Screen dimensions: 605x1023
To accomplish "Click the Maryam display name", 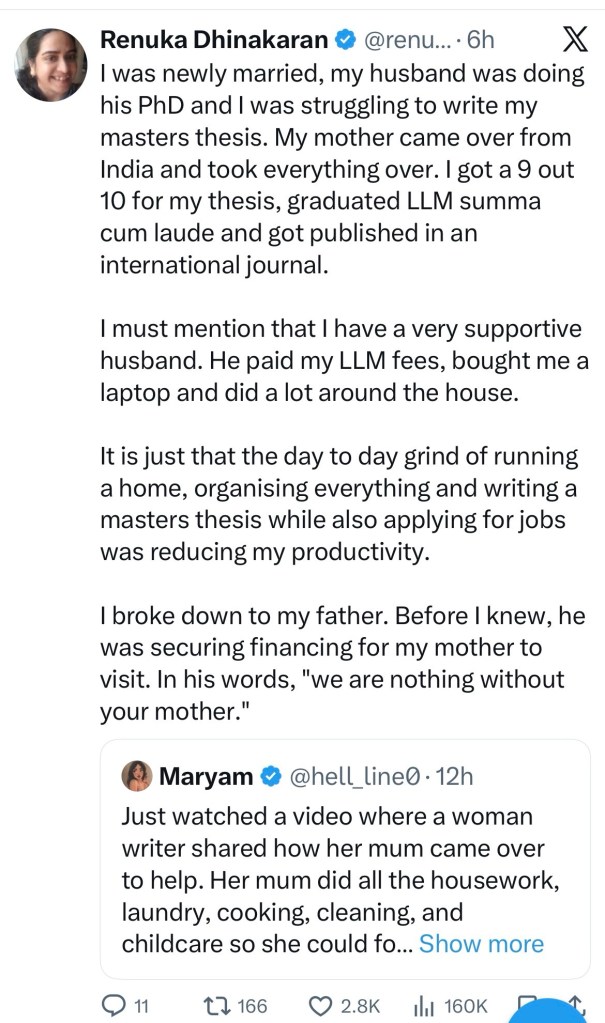I will (x=207, y=775).
